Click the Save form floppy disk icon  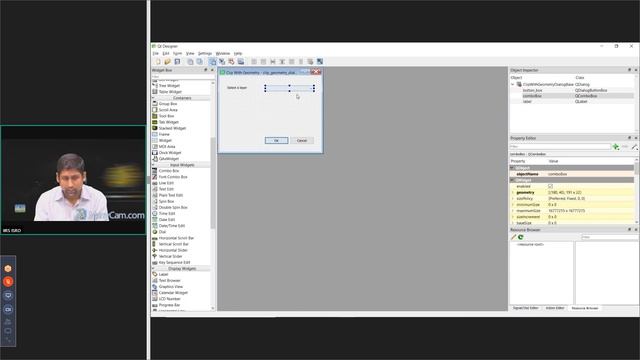pos(177,62)
